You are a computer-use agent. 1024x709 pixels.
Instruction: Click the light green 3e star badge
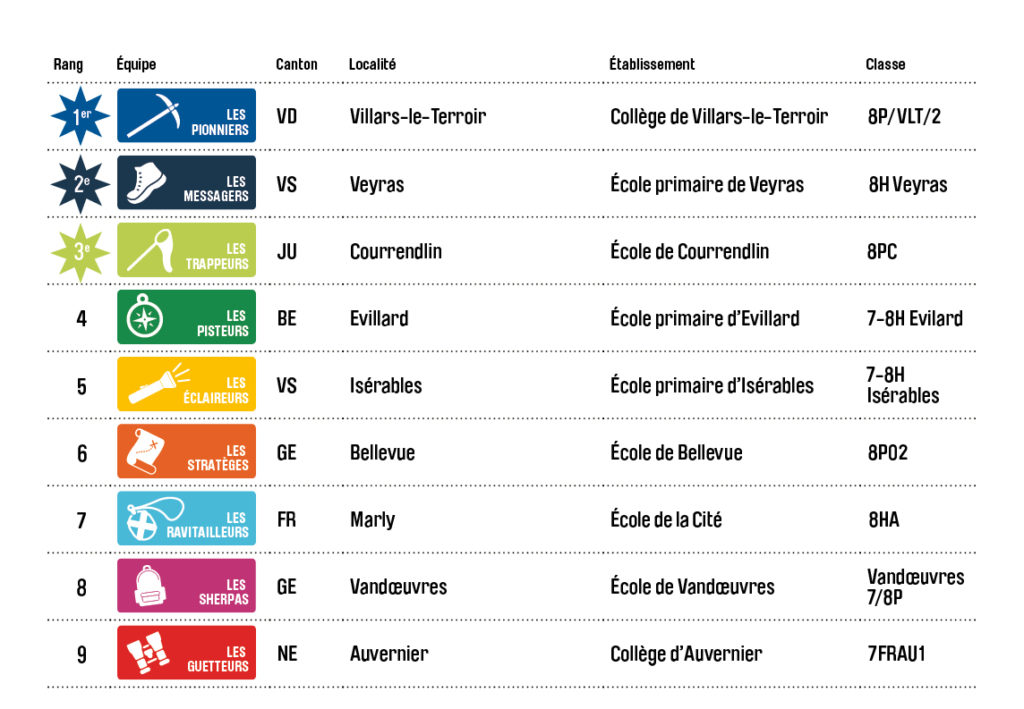point(81,251)
